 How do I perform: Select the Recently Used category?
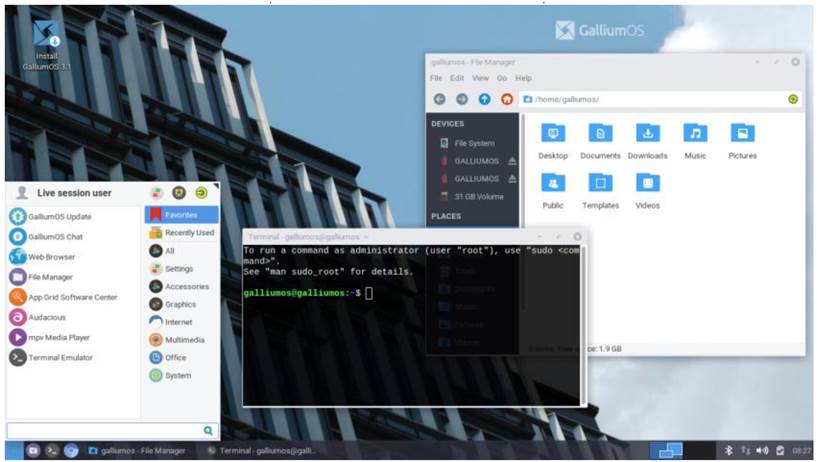(182, 233)
